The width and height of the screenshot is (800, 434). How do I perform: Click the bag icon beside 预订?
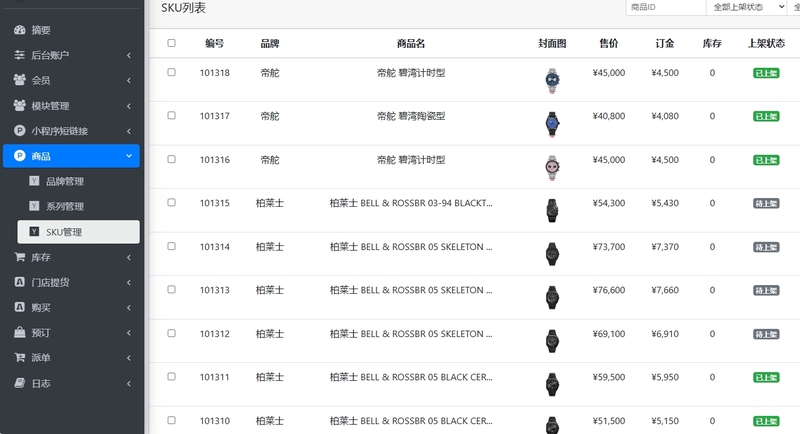click(19, 333)
